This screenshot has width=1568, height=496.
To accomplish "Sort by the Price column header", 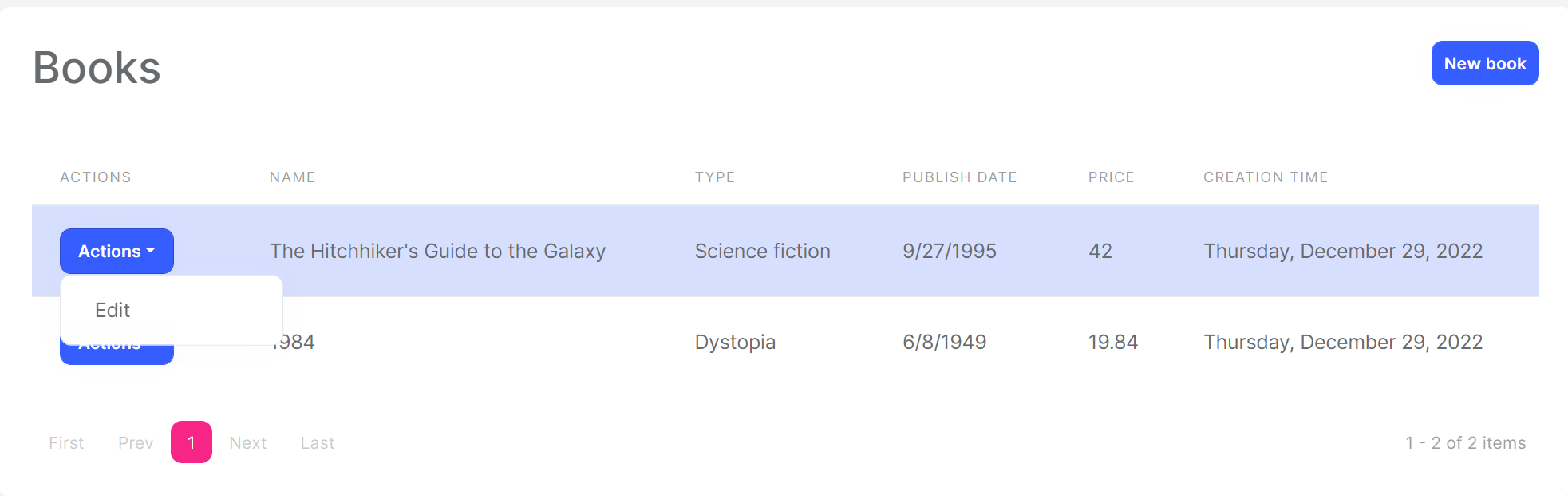I will pyautogui.click(x=1111, y=177).
